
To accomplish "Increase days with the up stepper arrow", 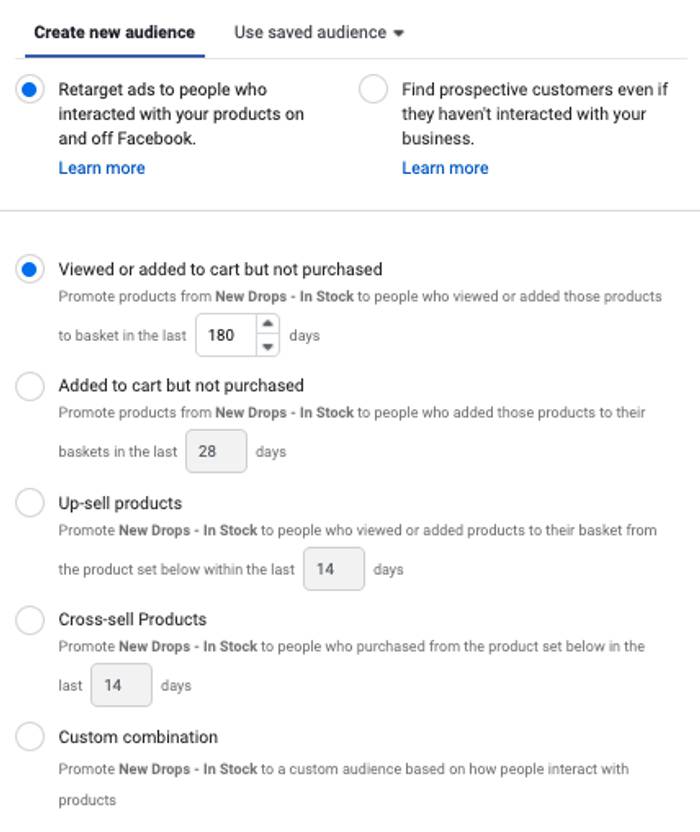I will point(267,324).
